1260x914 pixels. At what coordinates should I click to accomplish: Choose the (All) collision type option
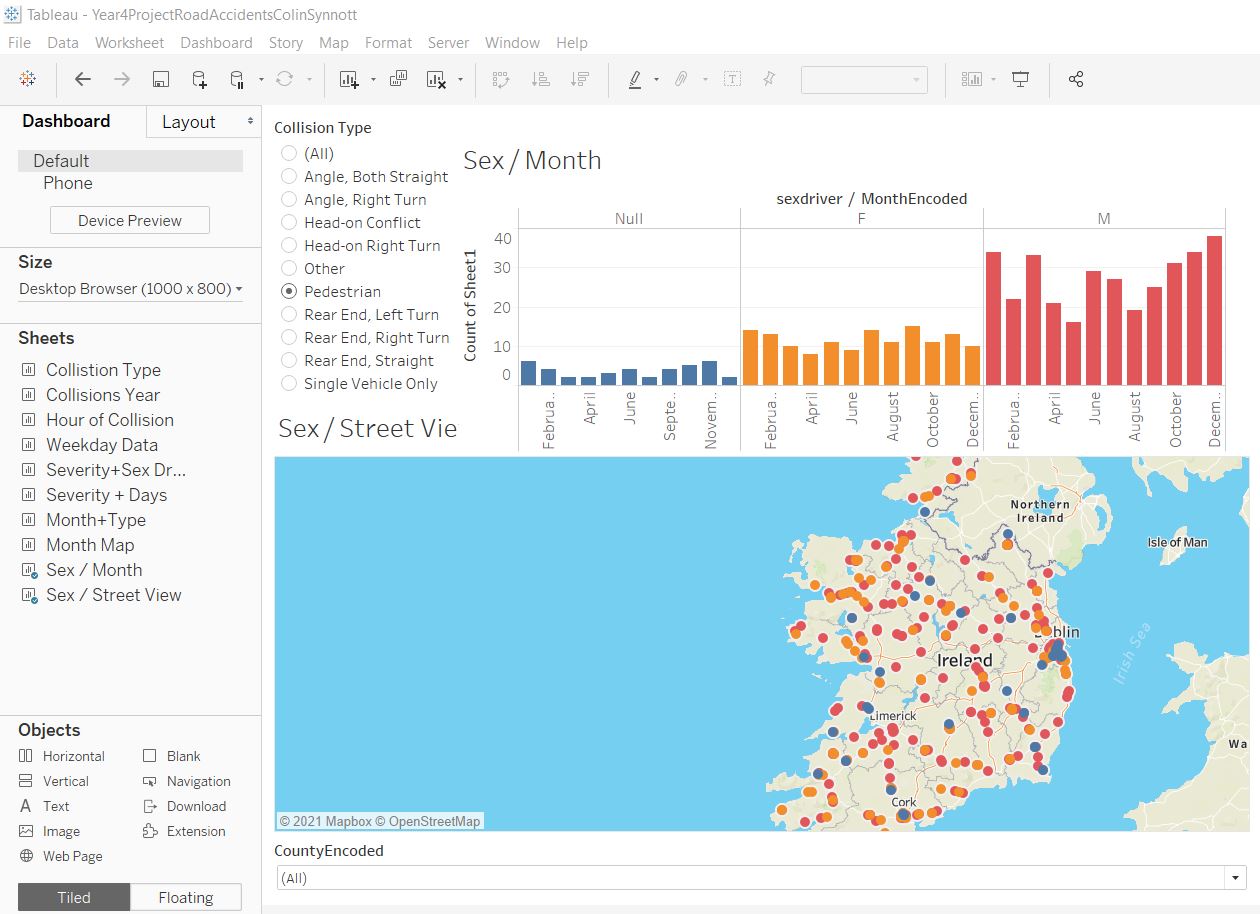click(289, 154)
